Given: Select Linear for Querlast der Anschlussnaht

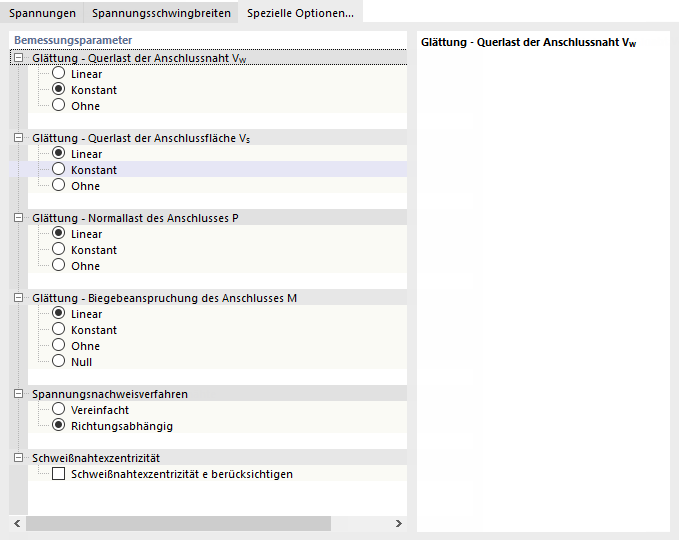Looking at the screenshot, I should (59, 74).
